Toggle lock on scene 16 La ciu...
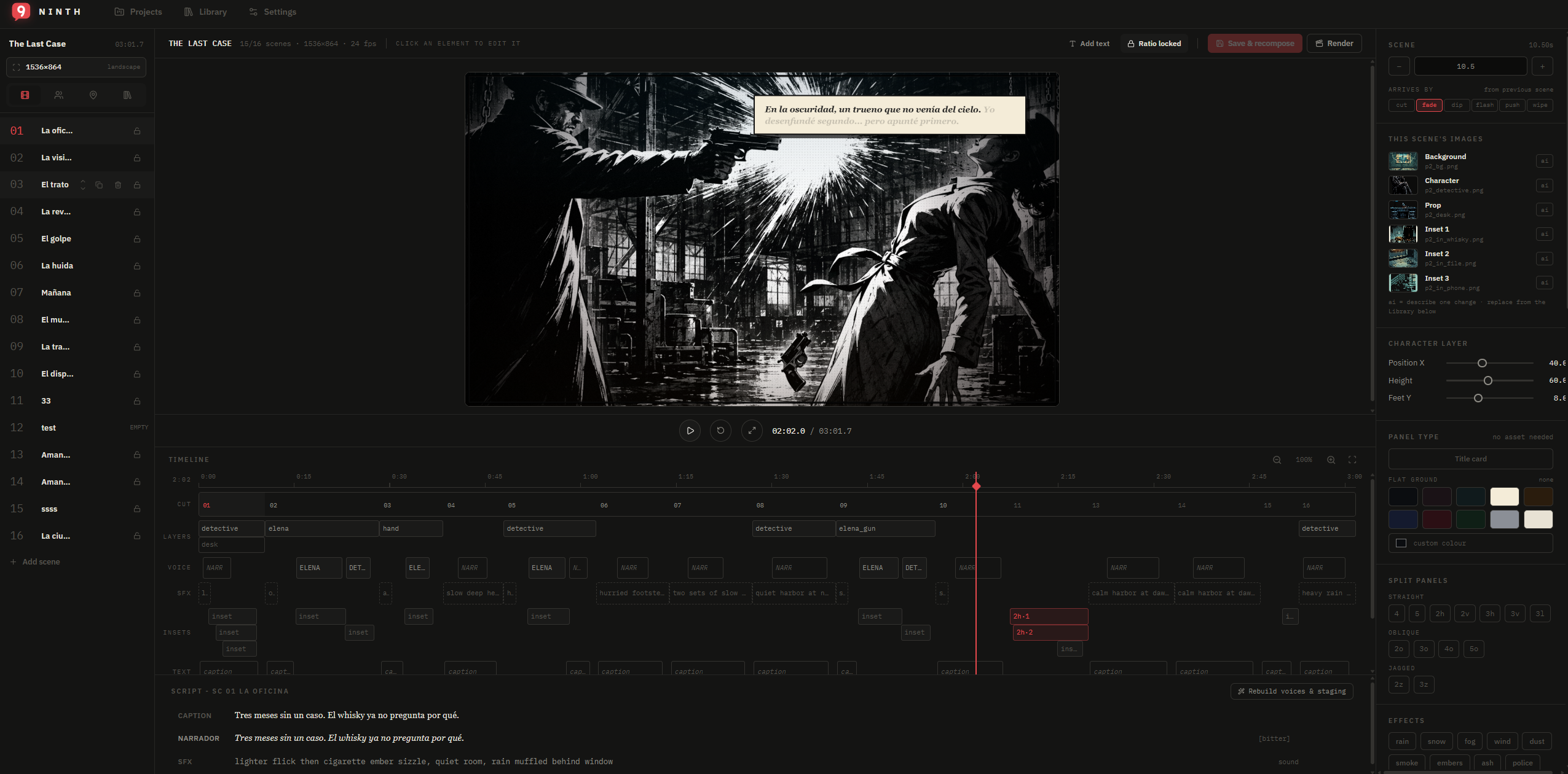Viewport: 1568px width, 774px height. point(137,536)
